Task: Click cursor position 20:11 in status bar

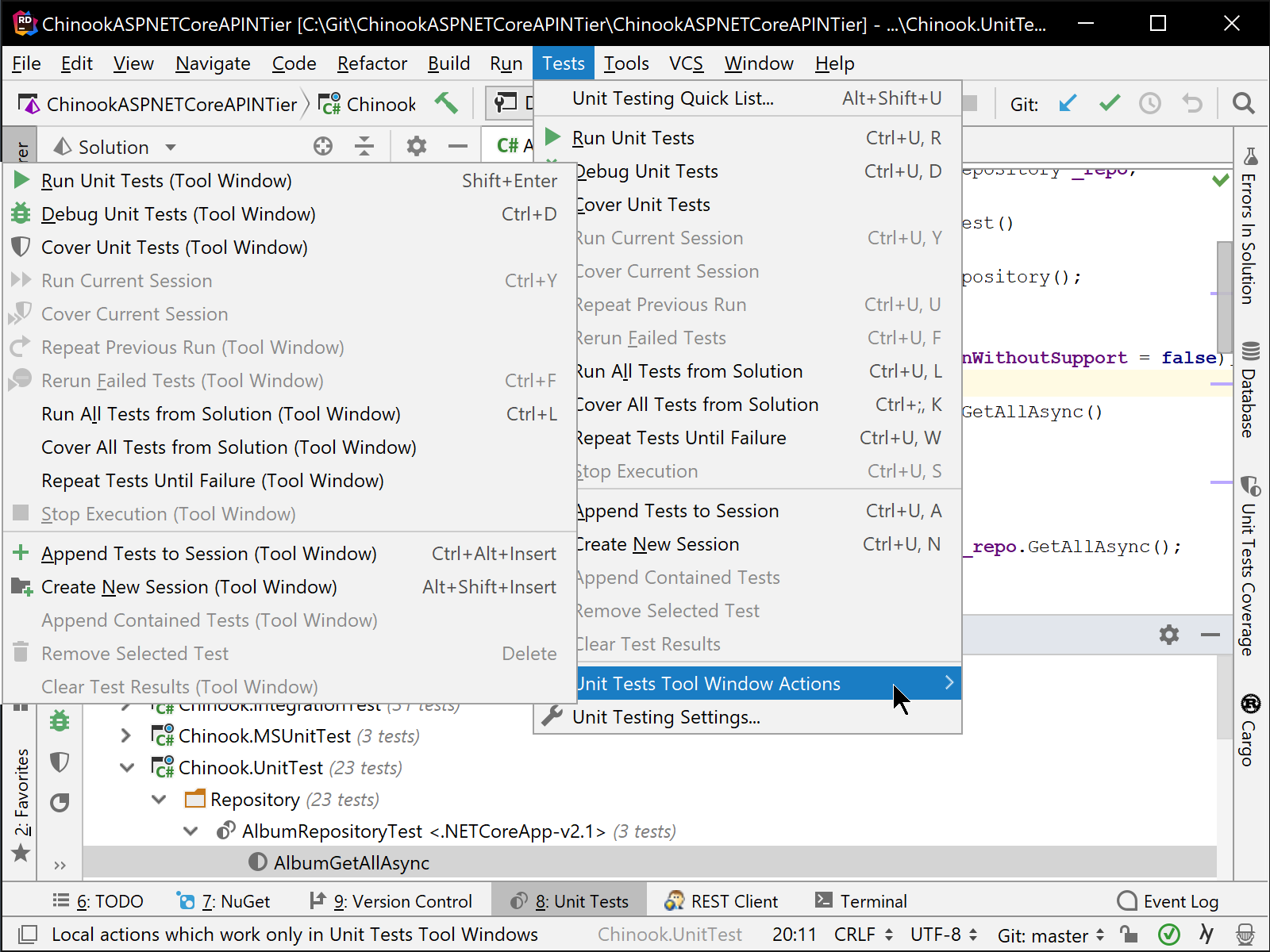Action: tap(794, 935)
